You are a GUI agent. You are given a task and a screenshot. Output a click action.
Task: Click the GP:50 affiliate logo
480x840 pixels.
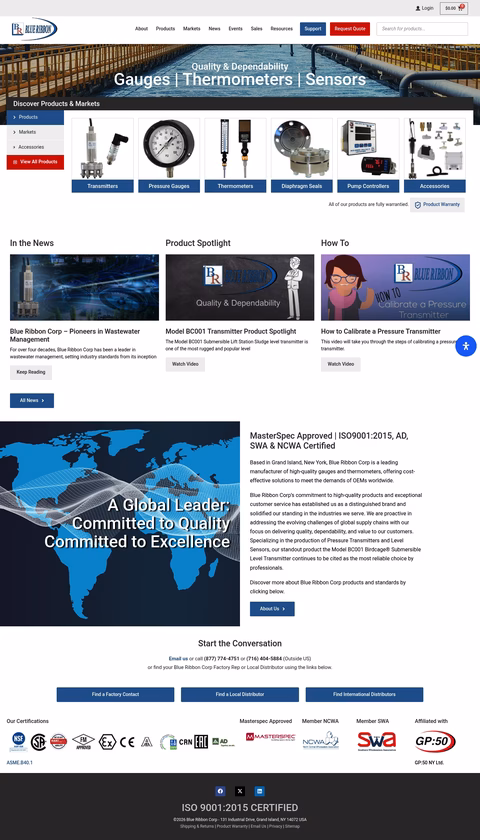435,741
